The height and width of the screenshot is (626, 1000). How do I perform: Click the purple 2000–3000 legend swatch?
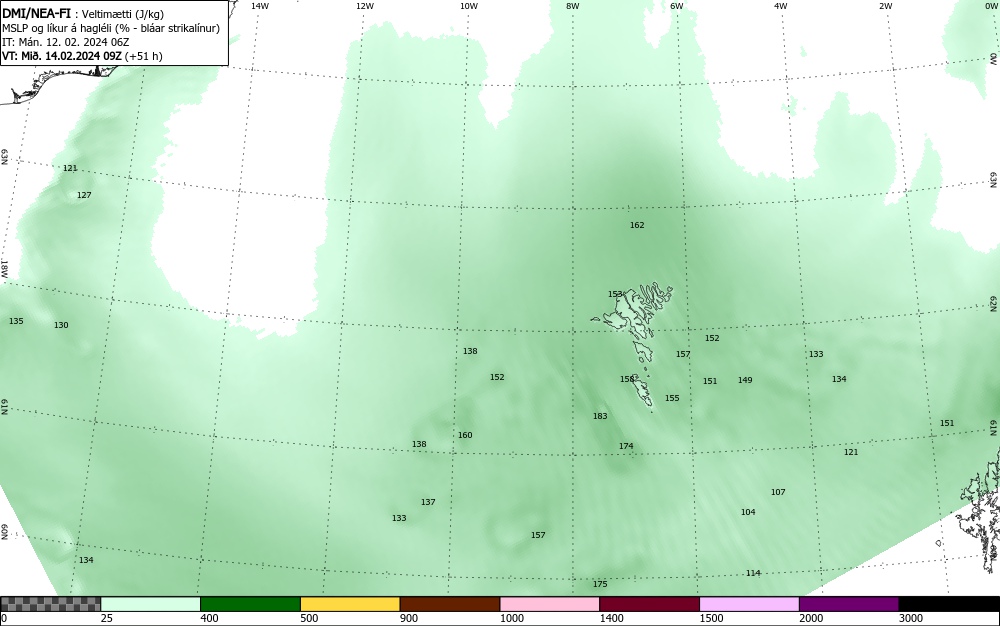pyautogui.click(x=849, y=604)
